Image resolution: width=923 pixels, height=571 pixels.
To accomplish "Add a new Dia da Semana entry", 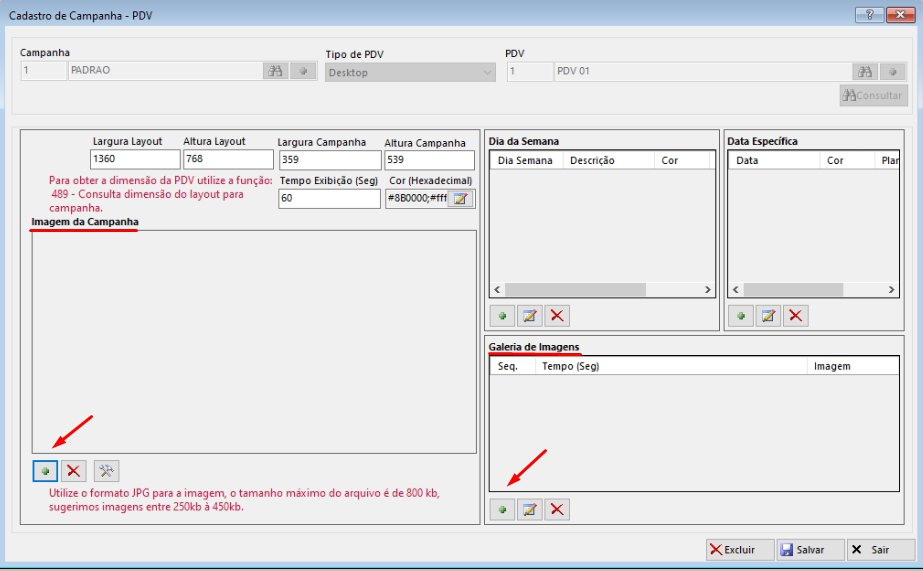I will pos(502,316).
